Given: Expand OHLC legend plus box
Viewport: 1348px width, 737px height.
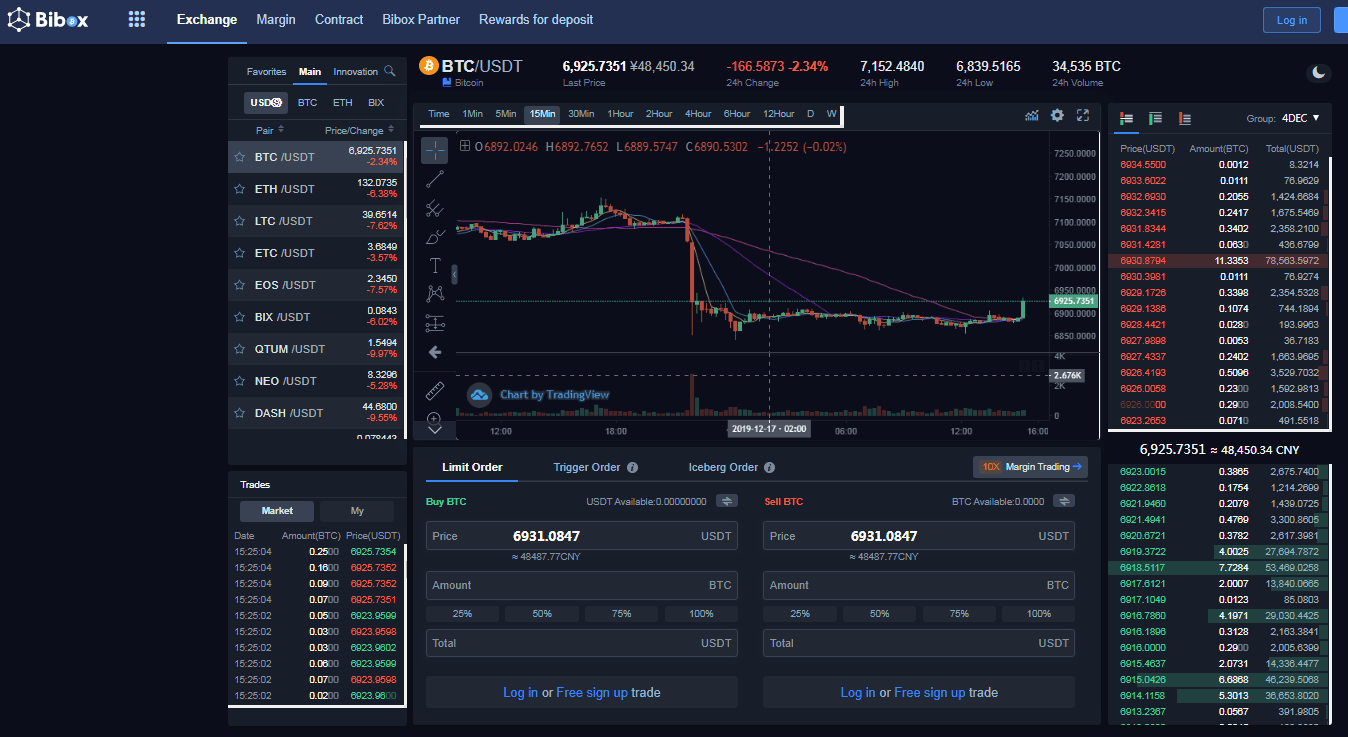Looking at the screenshot, I should coord(465,146).
